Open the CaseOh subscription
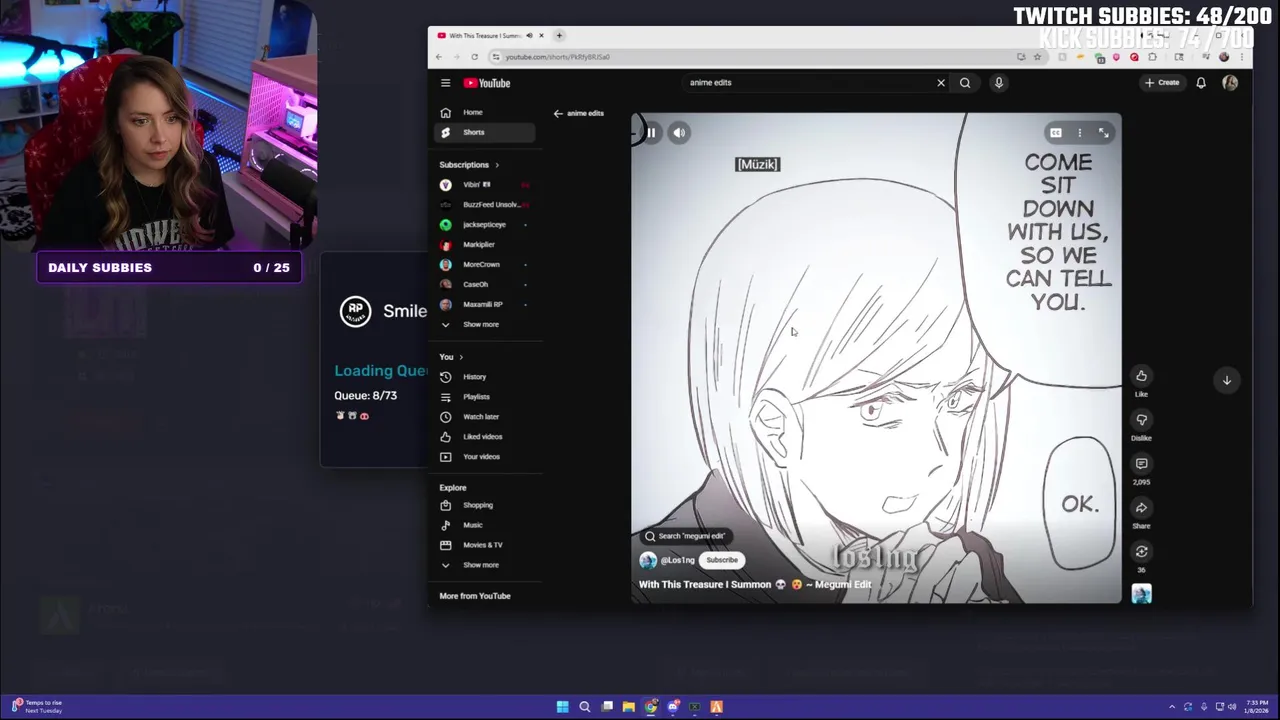This screenshot has width=1280, height=720. pyautogui.click(x=486, y=284)
